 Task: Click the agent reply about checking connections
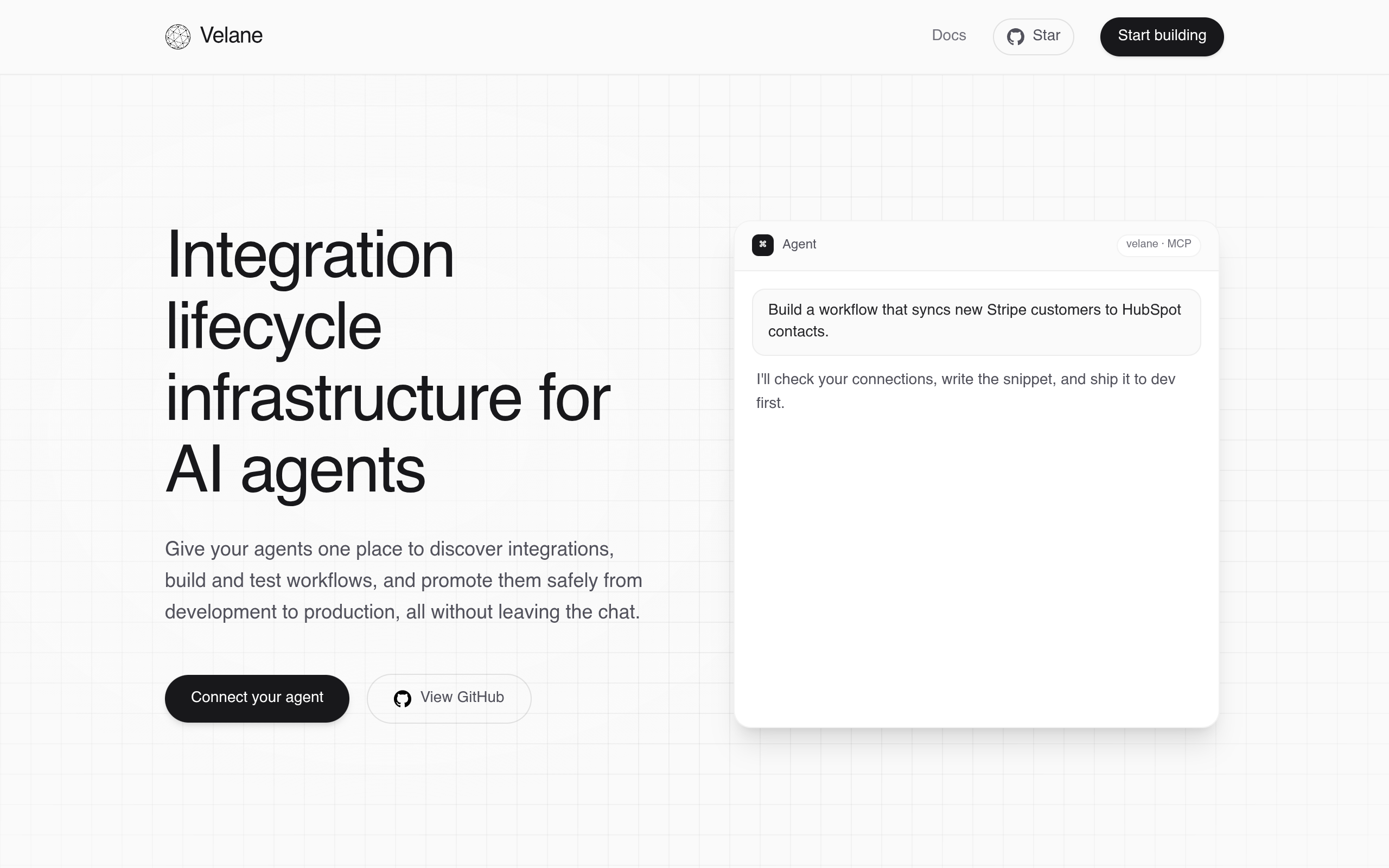point(966,391)
